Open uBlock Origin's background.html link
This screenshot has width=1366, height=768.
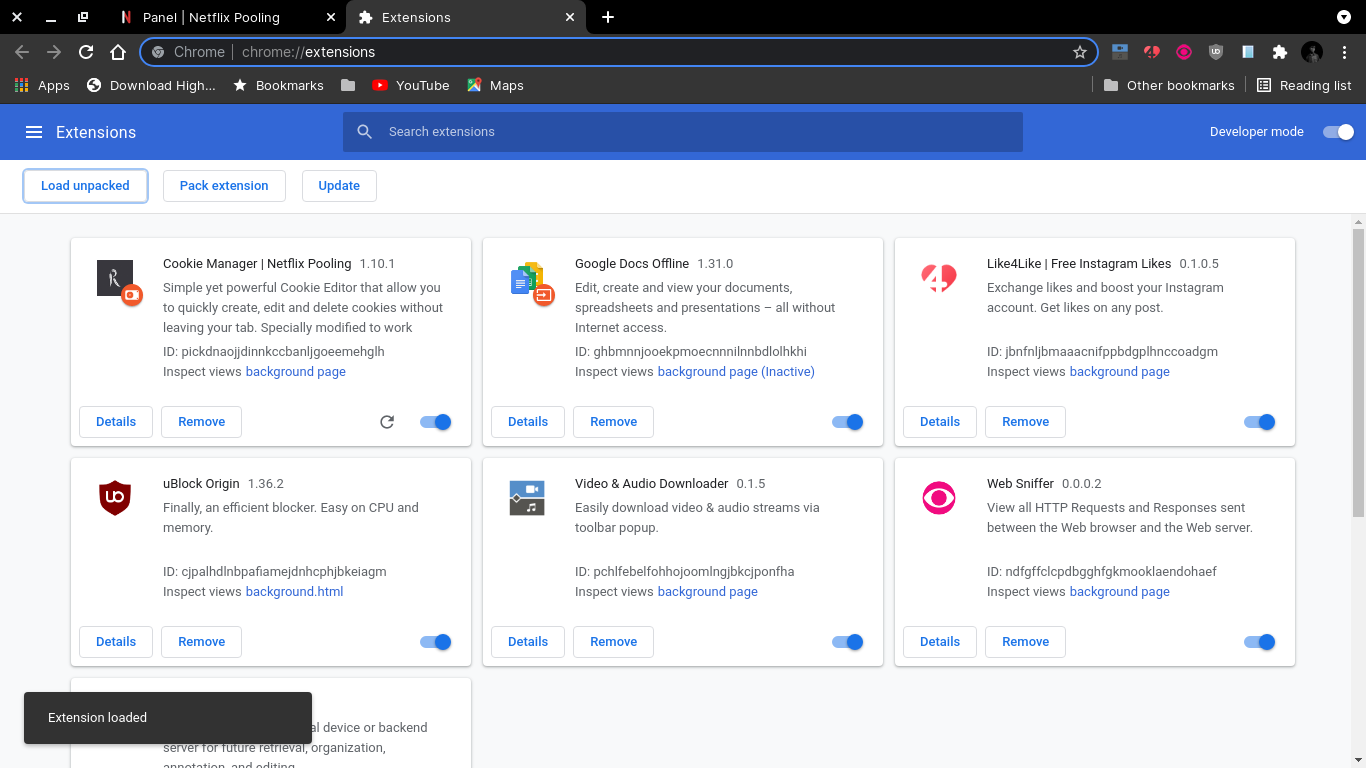pyautogui.click(x=295, y=592)
